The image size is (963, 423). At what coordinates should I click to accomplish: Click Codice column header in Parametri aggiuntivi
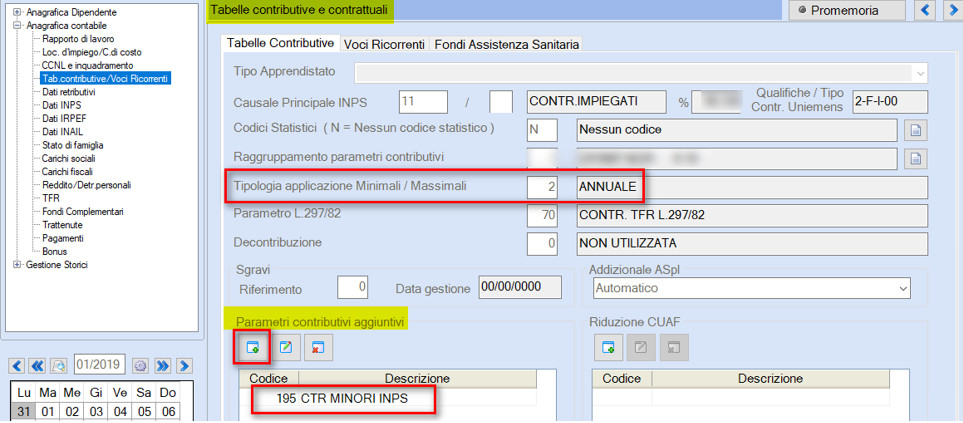[x=268, y=379]
